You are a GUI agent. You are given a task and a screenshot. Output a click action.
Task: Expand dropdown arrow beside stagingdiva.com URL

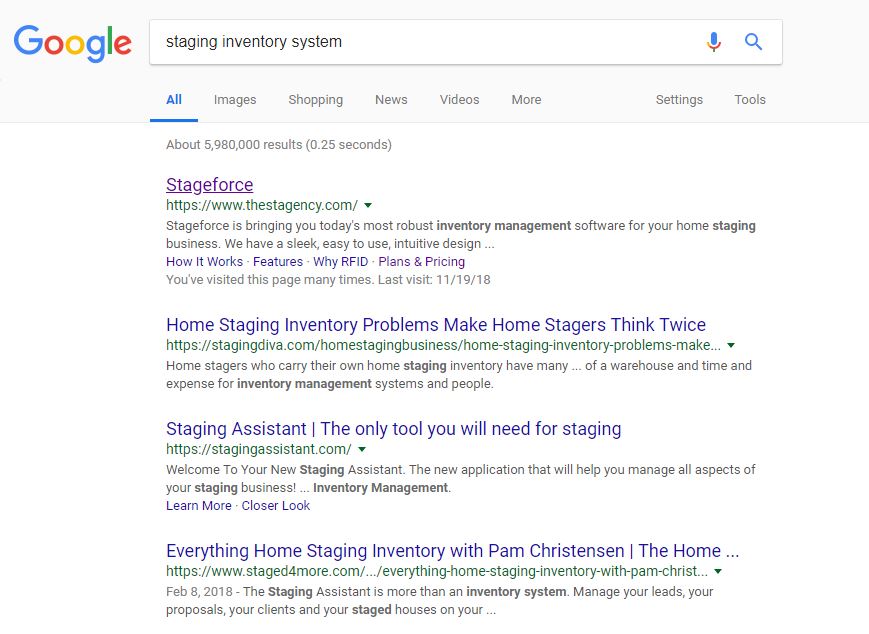pyautogui.click(x=731, y=345)
